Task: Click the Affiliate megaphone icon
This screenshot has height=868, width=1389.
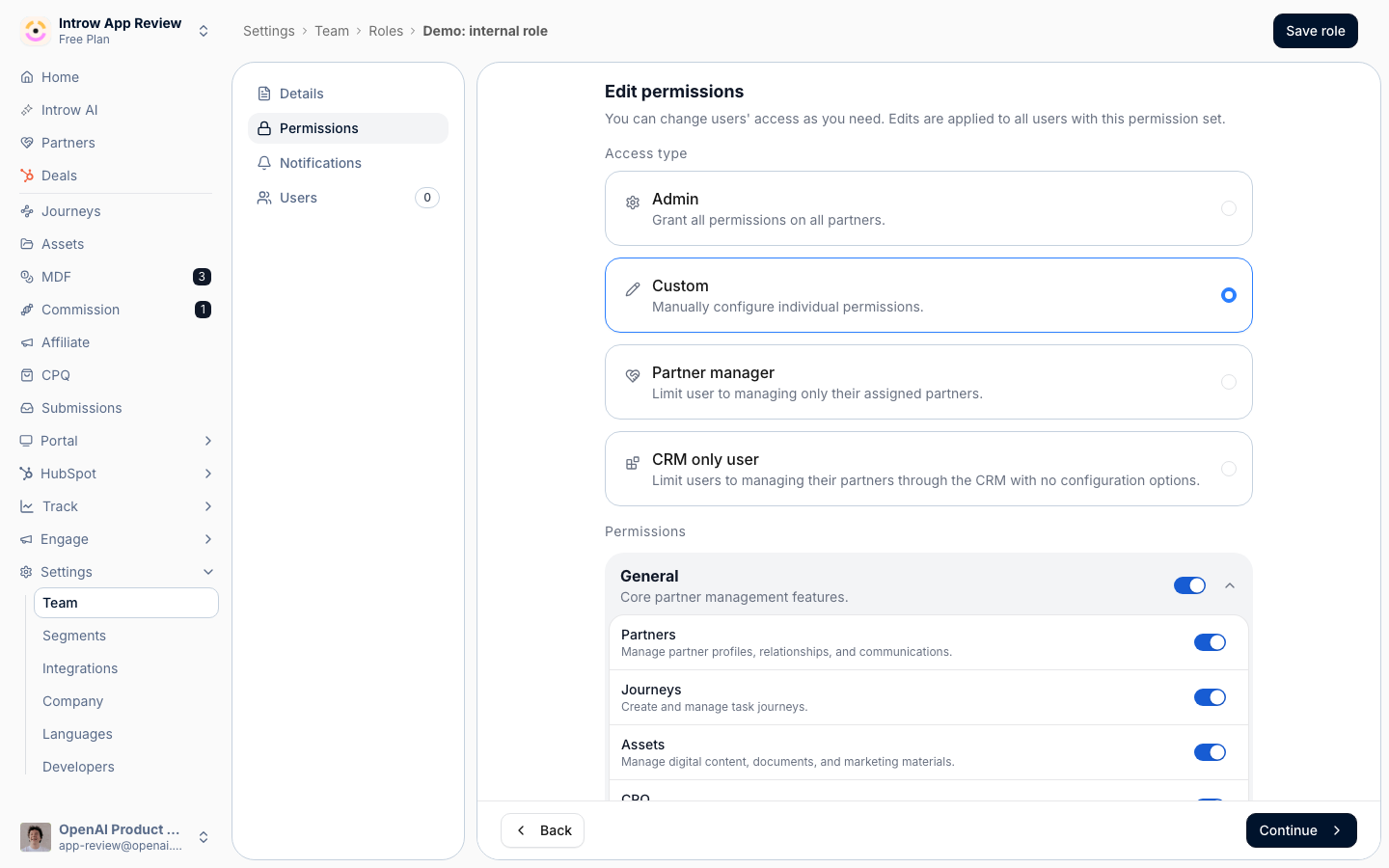Action: (27, 342)
